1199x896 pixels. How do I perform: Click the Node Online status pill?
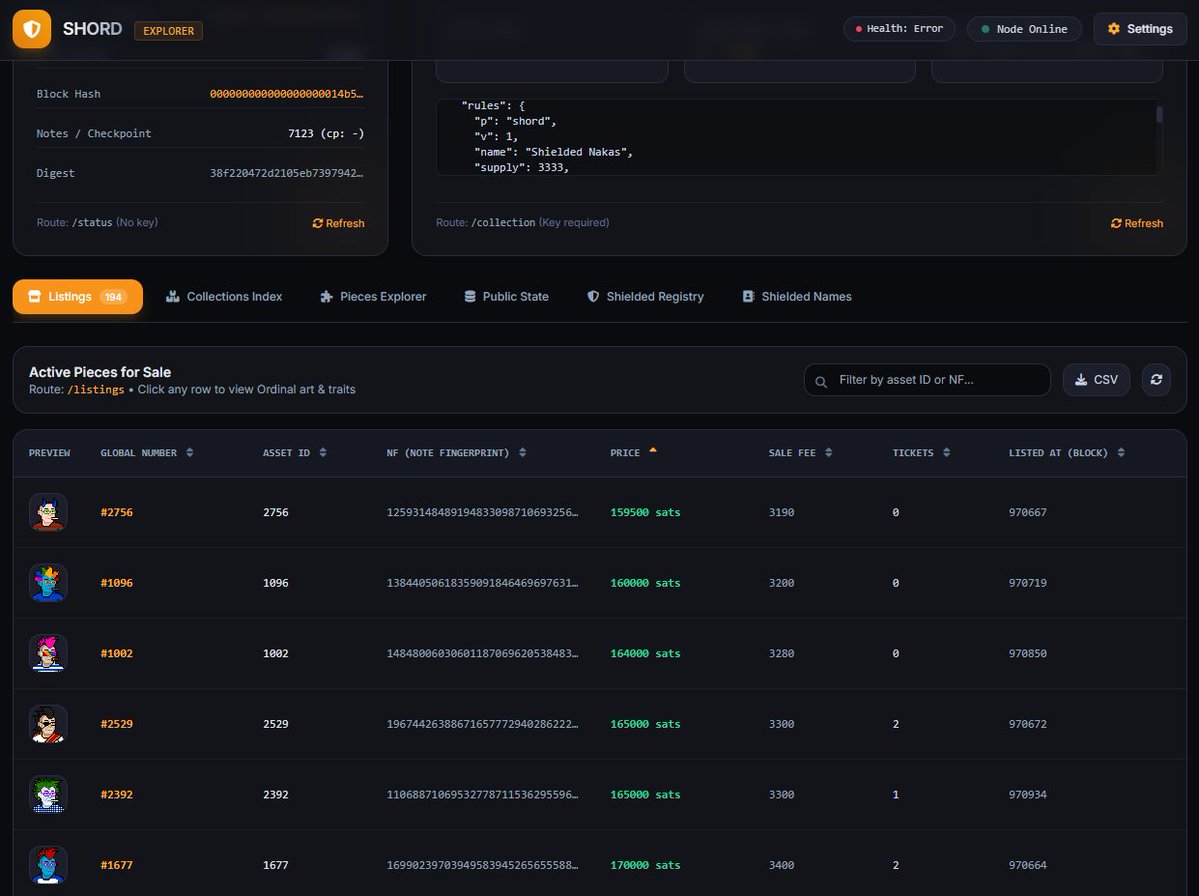pos(1024,29)
